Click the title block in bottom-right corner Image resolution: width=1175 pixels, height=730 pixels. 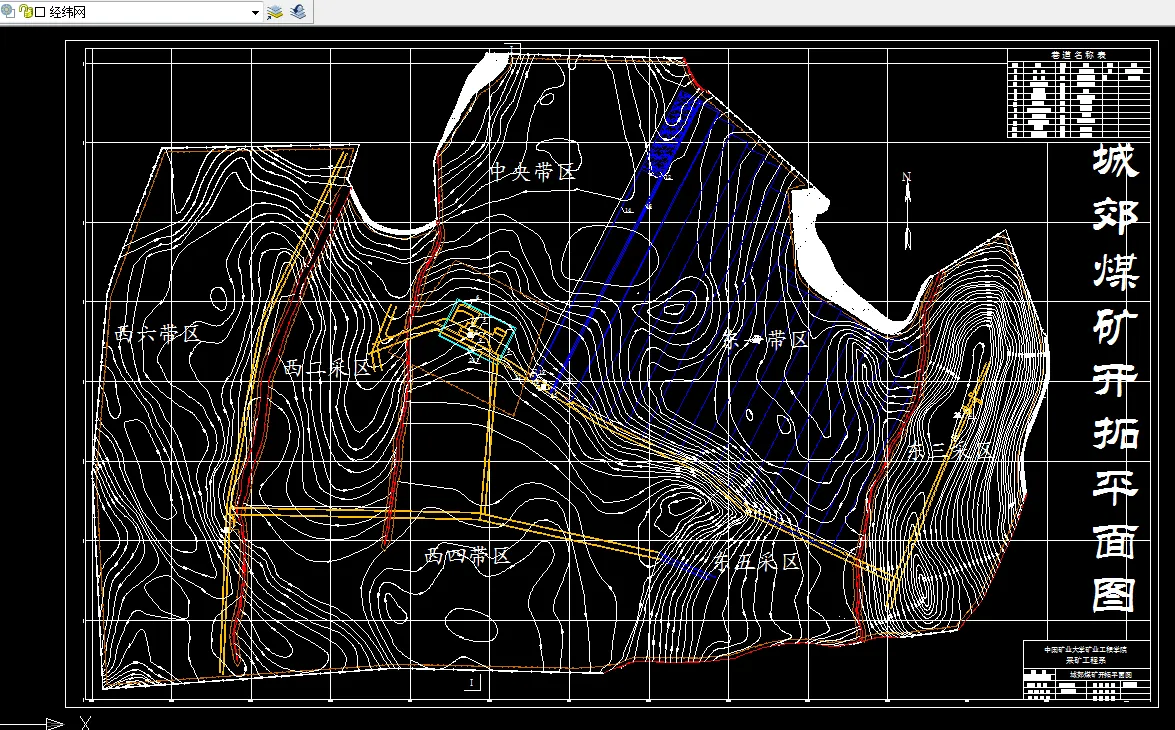(x=1087, y=671)
